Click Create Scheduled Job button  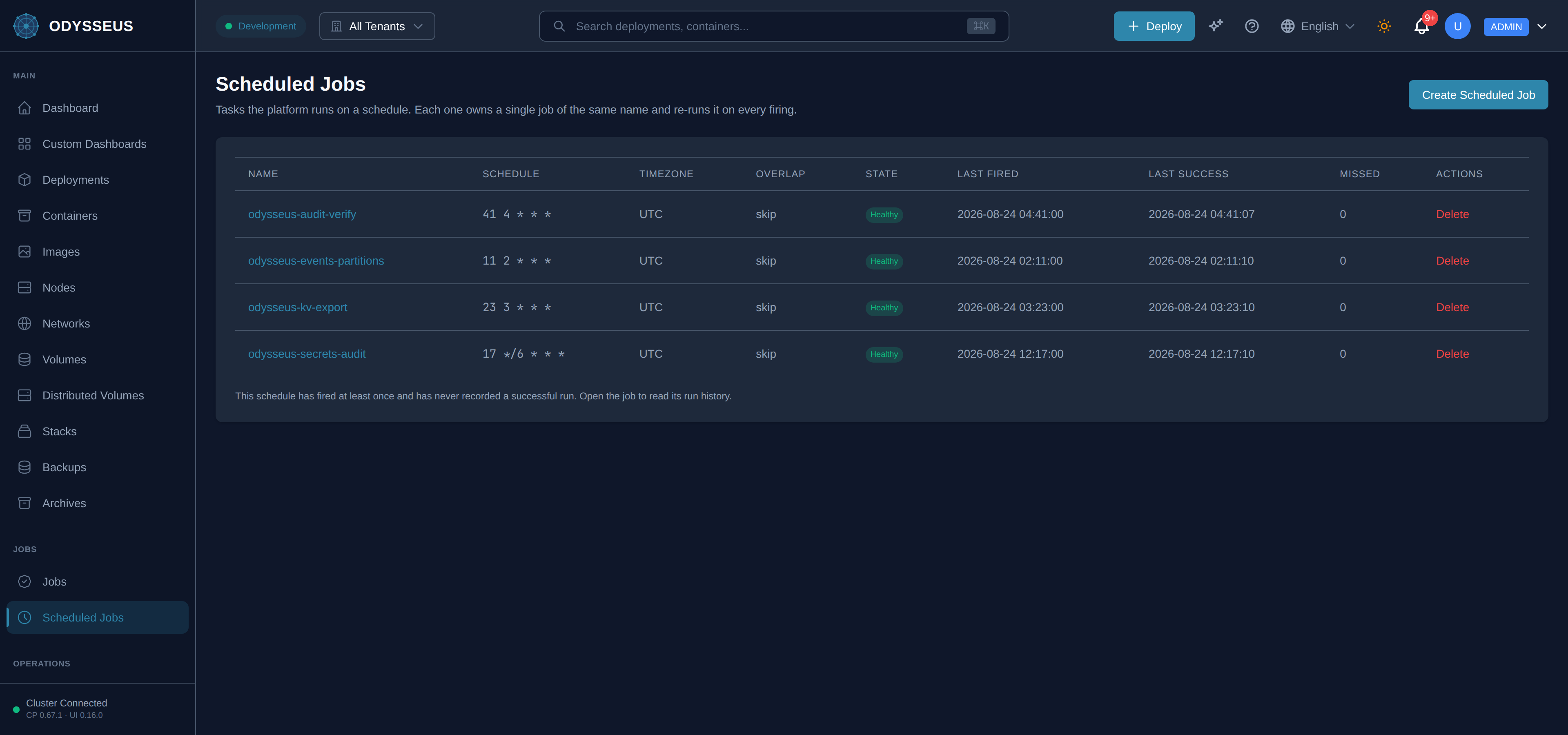(x=1478, y=95)
